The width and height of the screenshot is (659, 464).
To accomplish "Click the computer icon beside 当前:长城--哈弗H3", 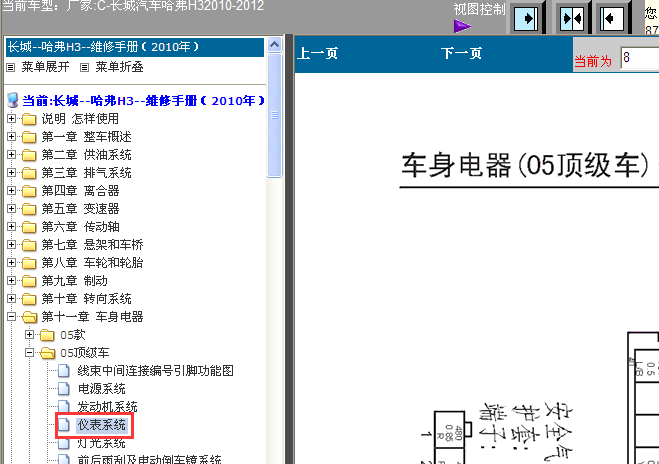I will point(13,100).
